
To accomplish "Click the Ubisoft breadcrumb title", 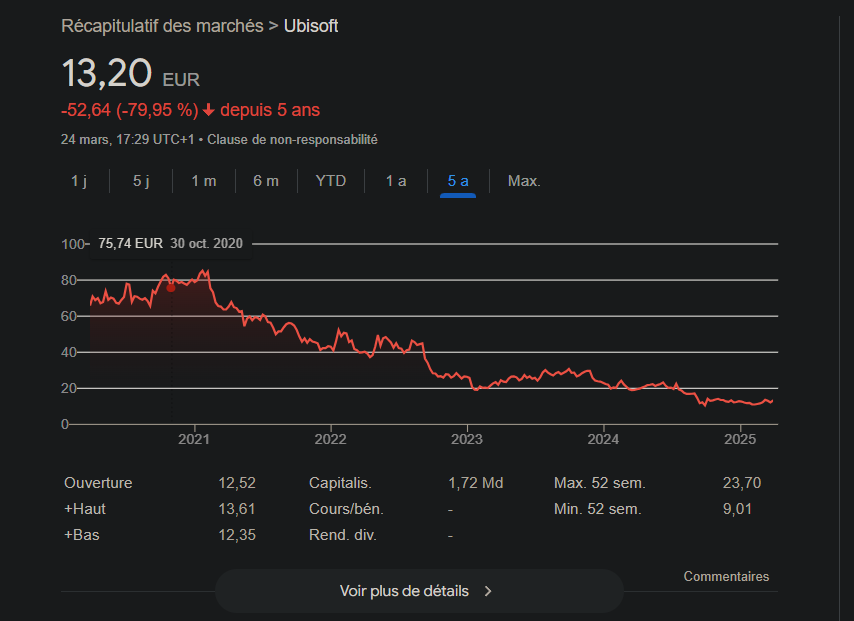I will (311, 26).
